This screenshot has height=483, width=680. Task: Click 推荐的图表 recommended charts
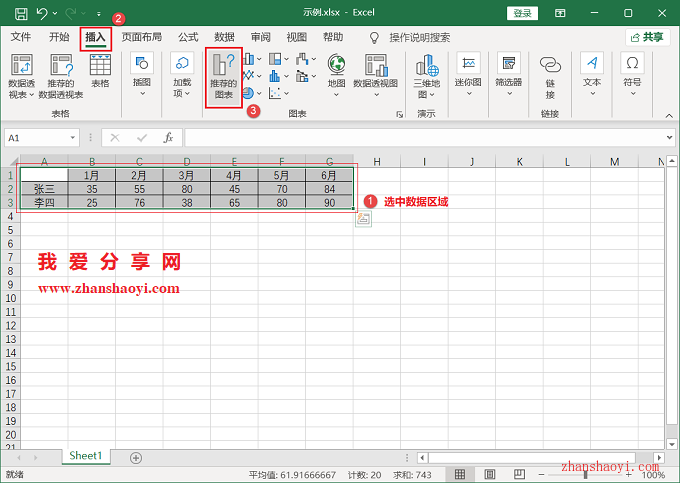click(224, 77)
